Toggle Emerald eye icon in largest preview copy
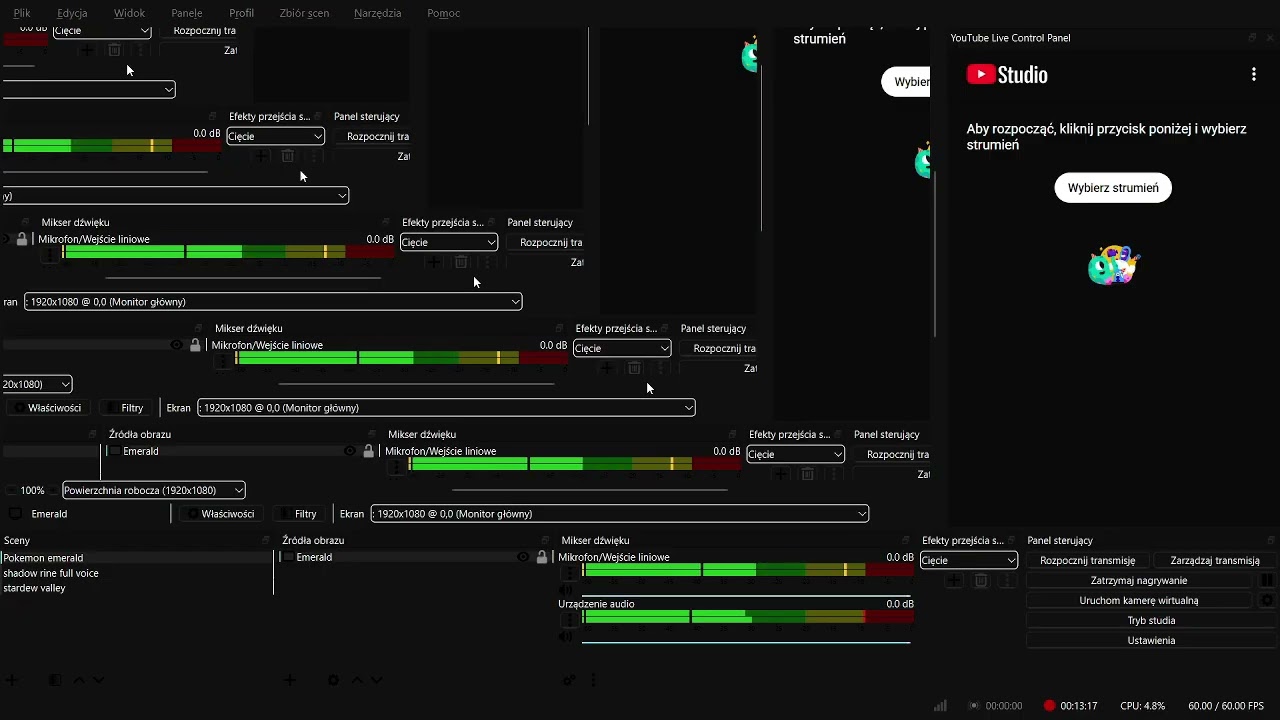1280x720 pixels. (350, 451)
